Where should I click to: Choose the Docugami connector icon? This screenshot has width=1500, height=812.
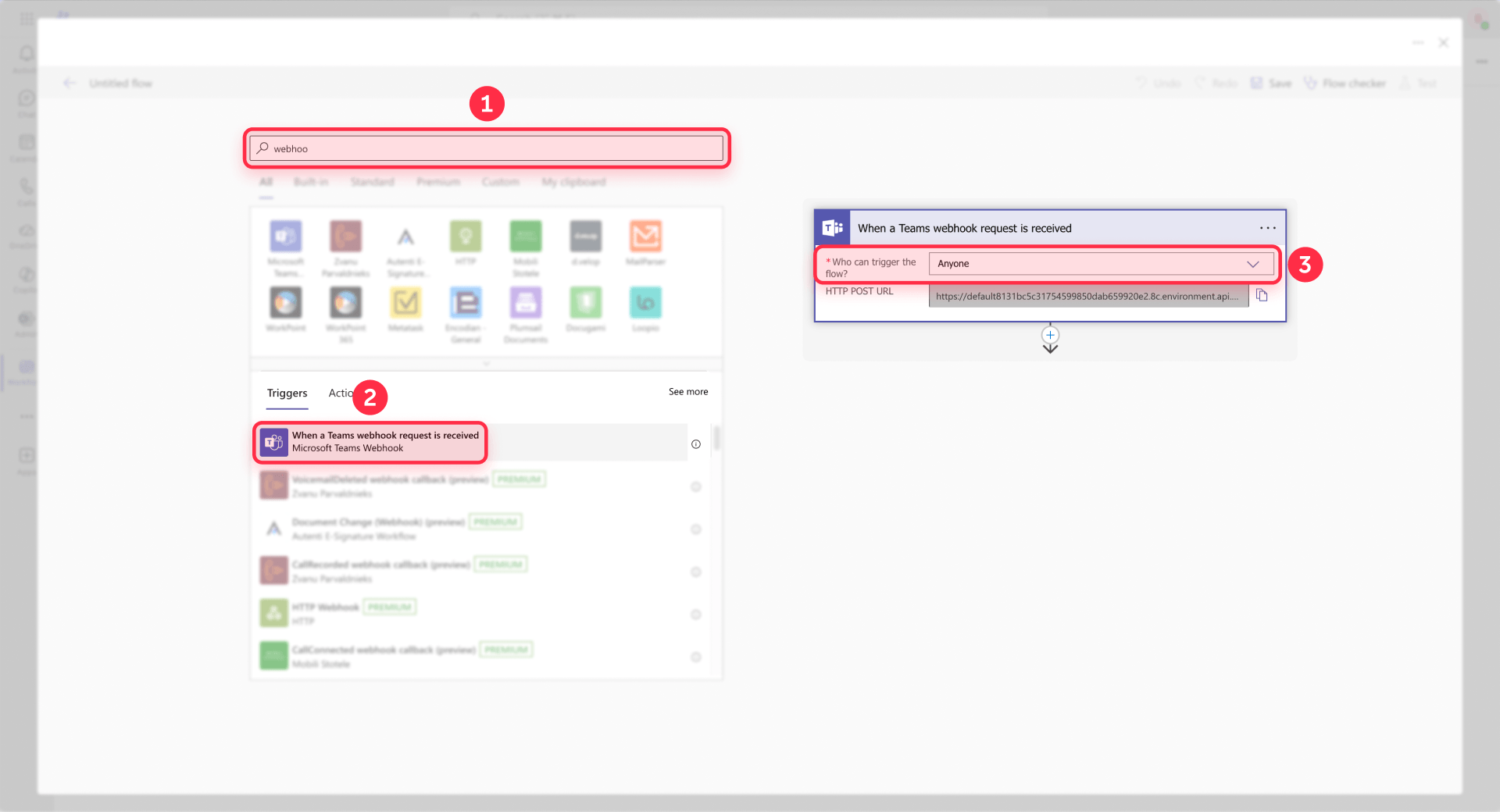click(x=585, y=302)
